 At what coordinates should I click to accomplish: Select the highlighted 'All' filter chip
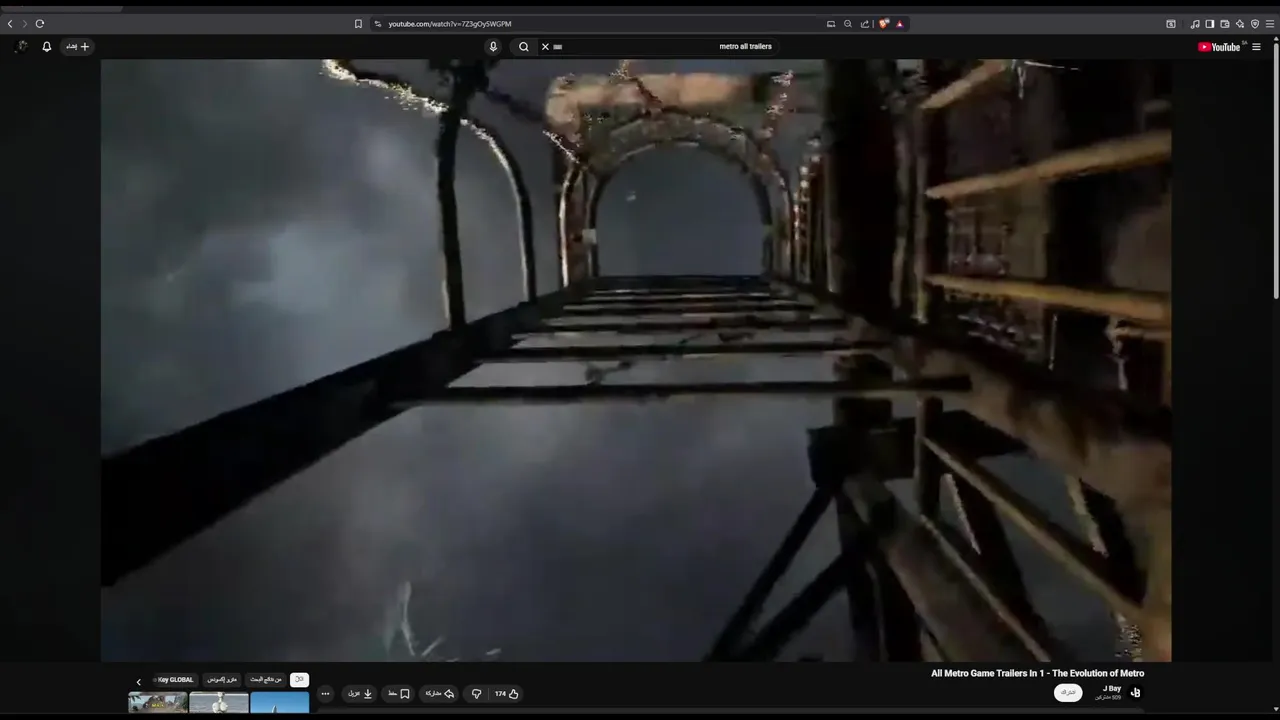click(298, 679)
